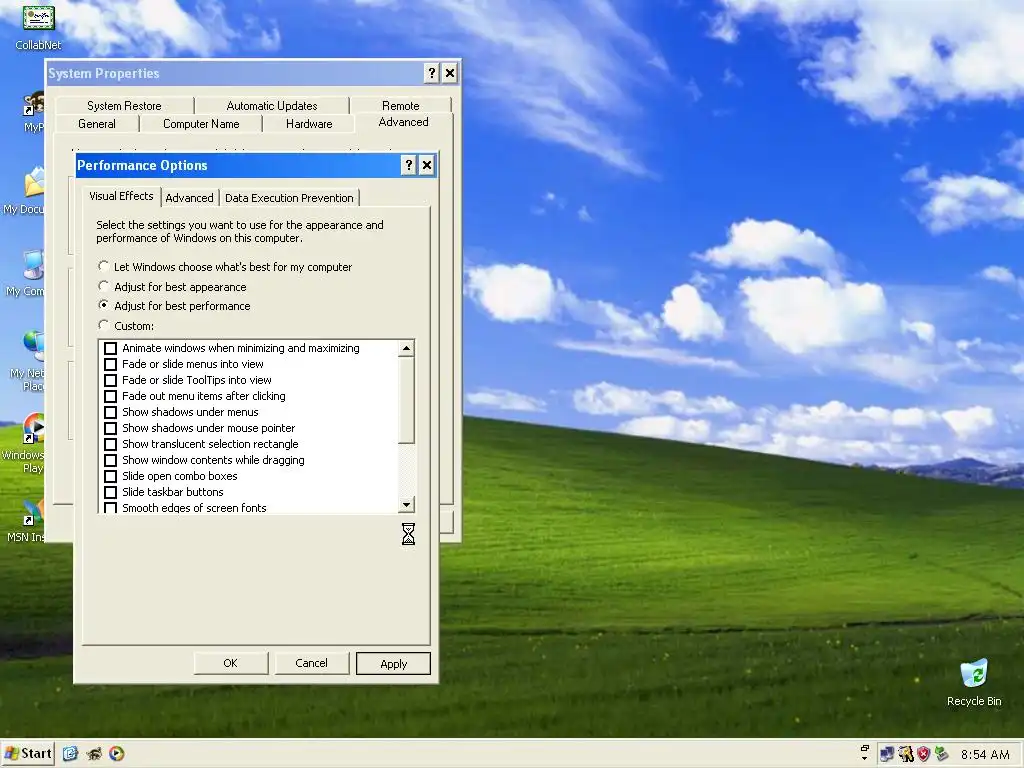1024x768 pixels.
Task: Open the Automatic Updates tab
Action: [272, 106]
